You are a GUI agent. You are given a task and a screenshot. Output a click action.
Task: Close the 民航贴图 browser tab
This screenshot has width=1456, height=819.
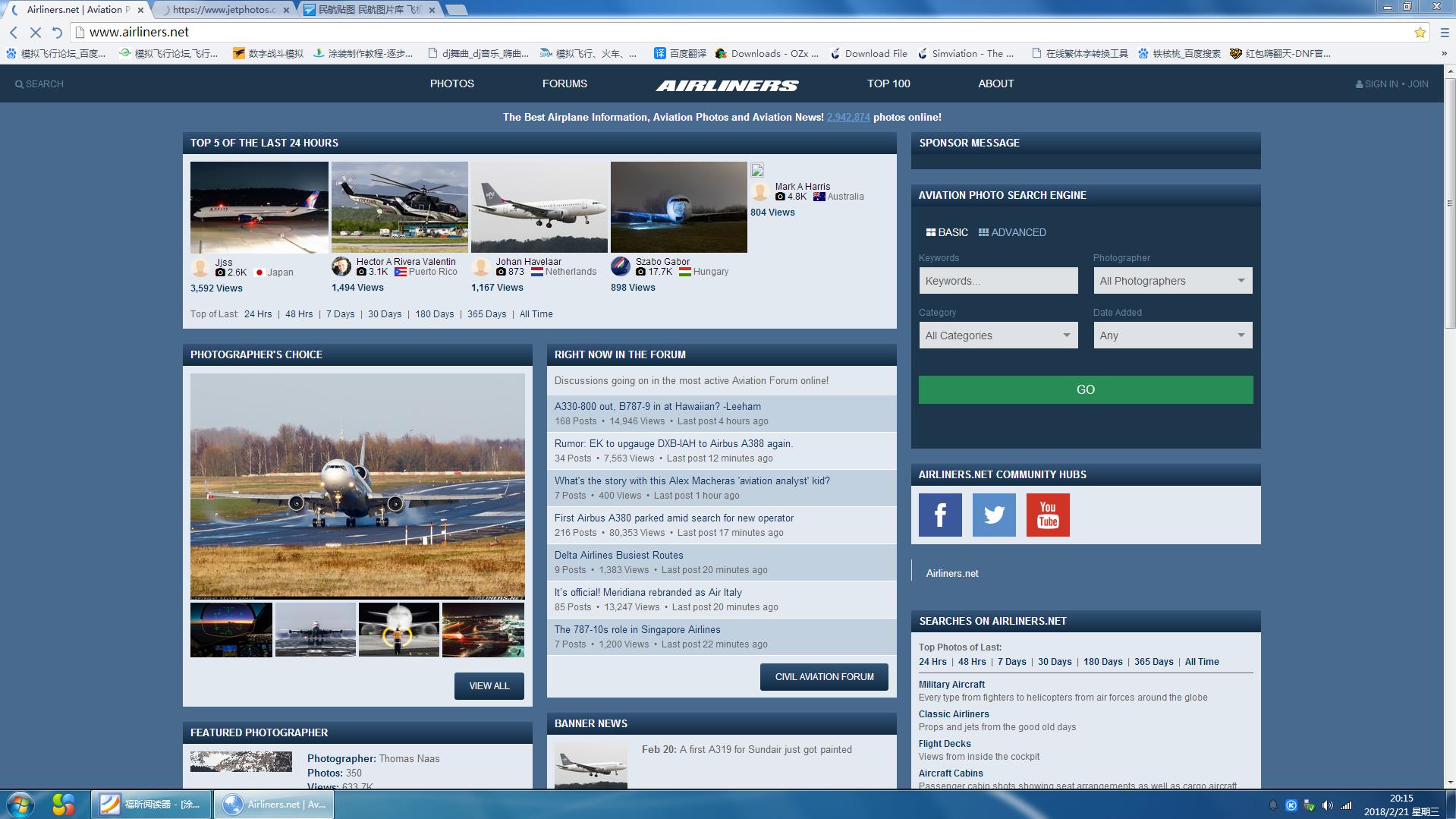tap(432, 10)
